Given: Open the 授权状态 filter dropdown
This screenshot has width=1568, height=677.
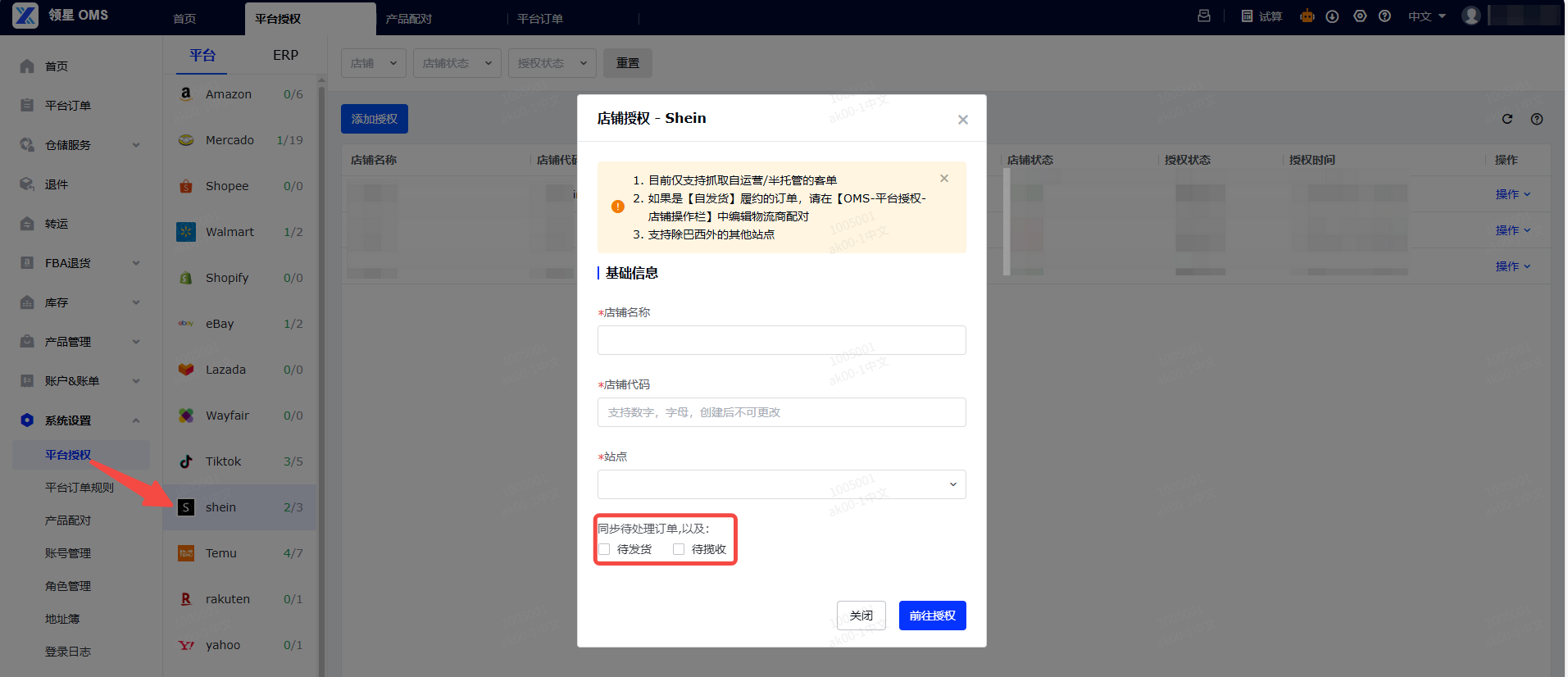Looking at the screenshot, I should (x=552, y=63).
